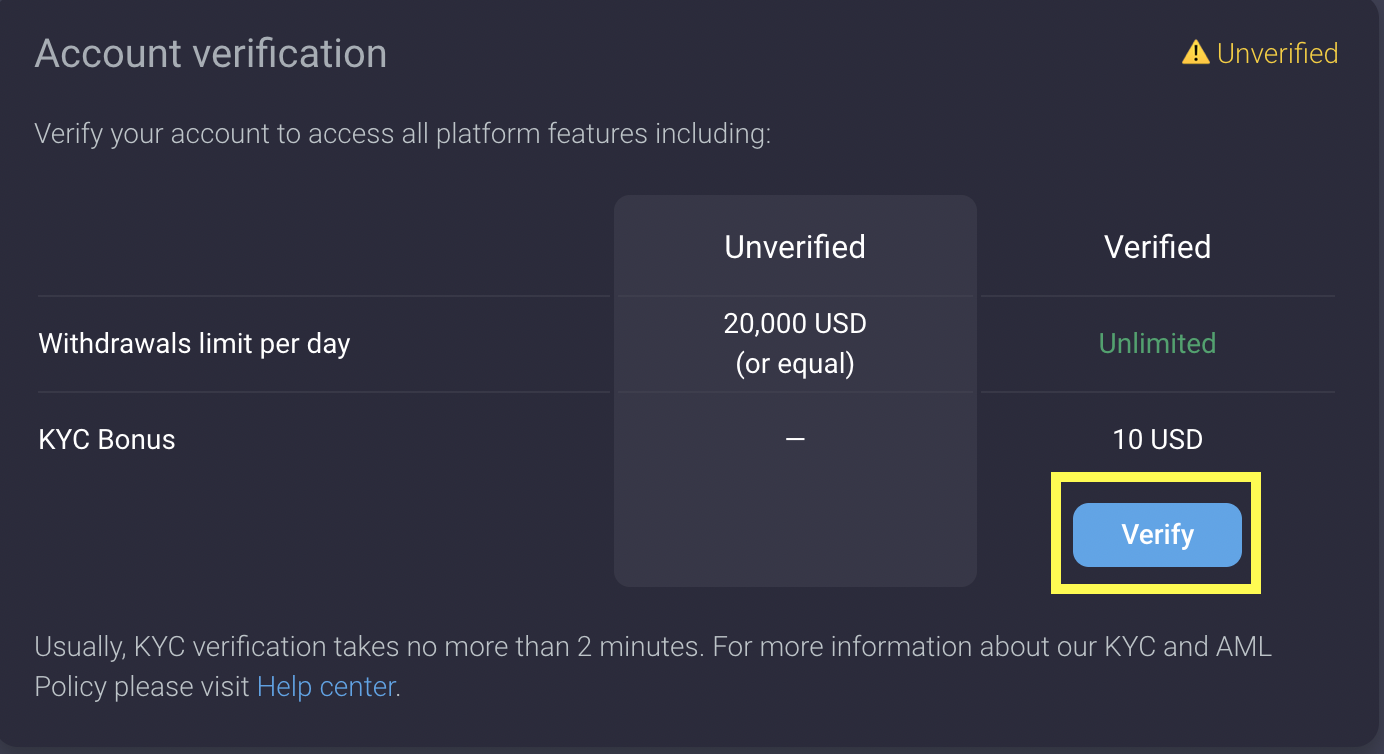Click the Withdrawals limit per day label

pos(194,344)
